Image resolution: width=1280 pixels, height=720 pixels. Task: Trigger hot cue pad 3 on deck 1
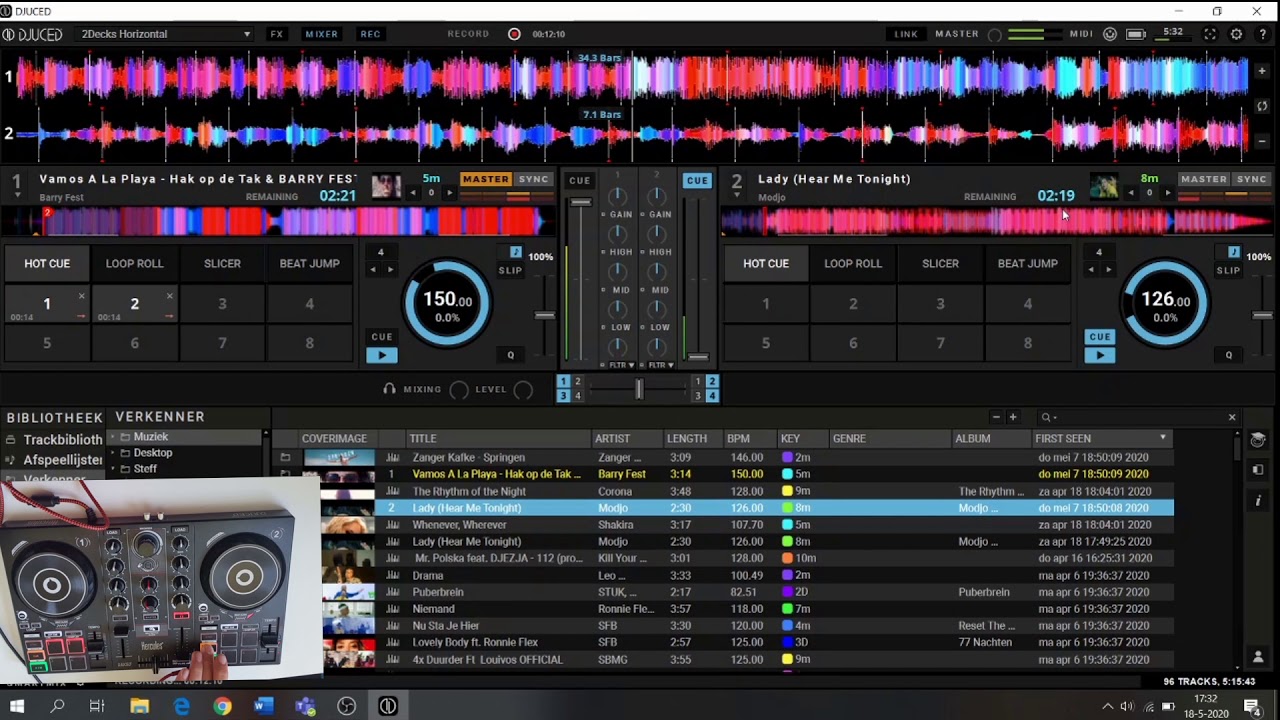pyautogui.click(x=222, y=304)
